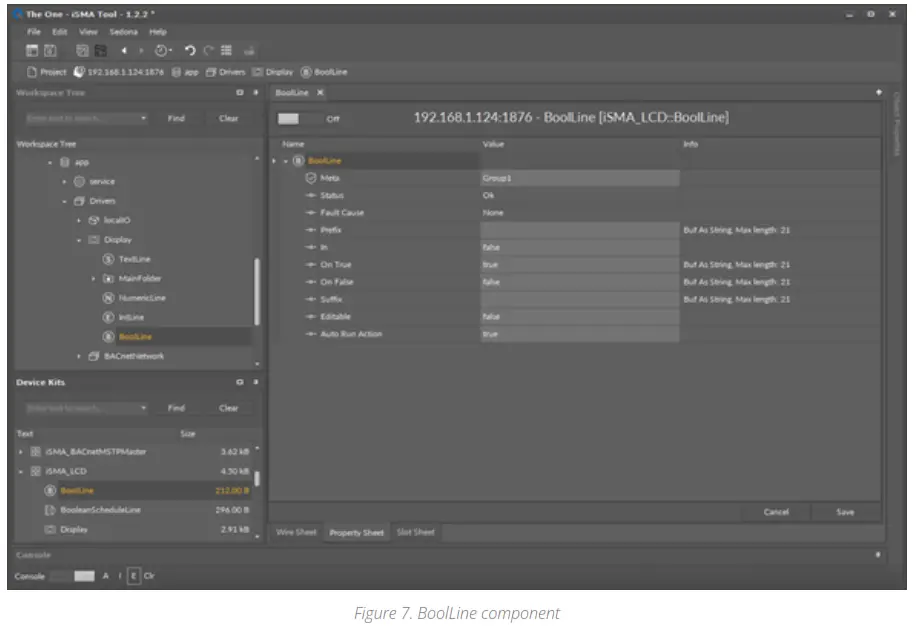Open the Sedona menu
This screenshot has width=916, height=629.
coord(123,32)
